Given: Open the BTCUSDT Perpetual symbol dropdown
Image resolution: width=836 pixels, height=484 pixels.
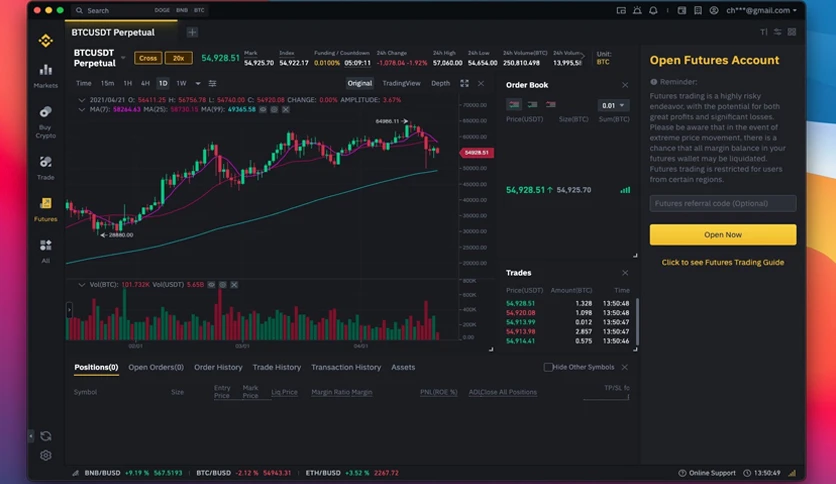Looking at the screenshot, I should point(123,58).
